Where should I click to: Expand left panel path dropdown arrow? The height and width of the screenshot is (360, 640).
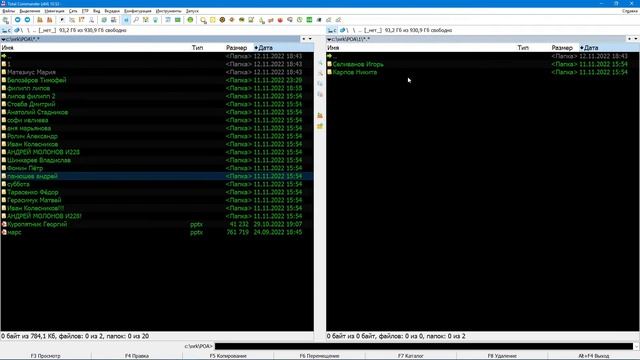pyautogui.click(x=3, y=39)
